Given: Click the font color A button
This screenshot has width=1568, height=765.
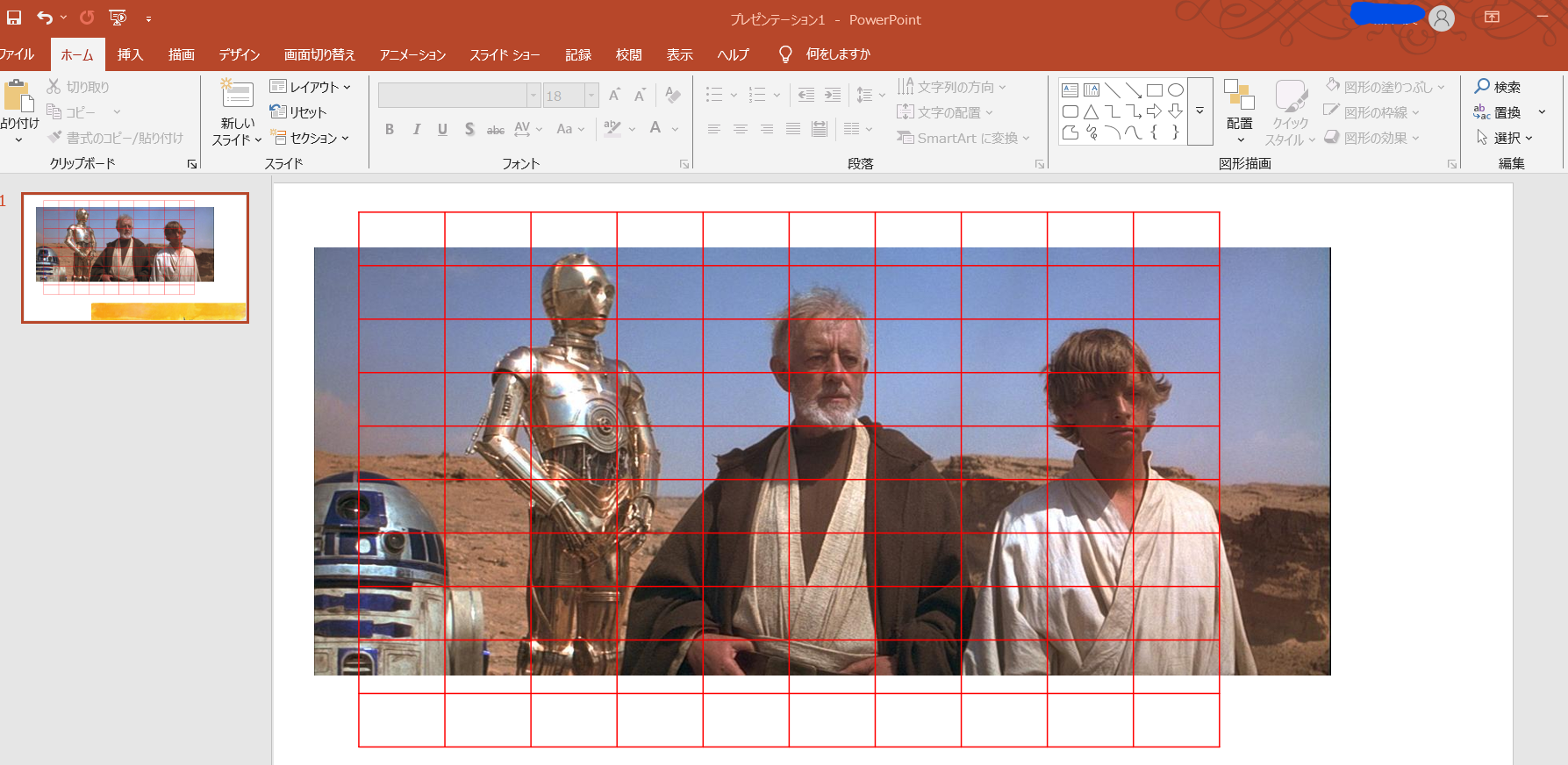Looking at the screenshot, I should point(655,128).
